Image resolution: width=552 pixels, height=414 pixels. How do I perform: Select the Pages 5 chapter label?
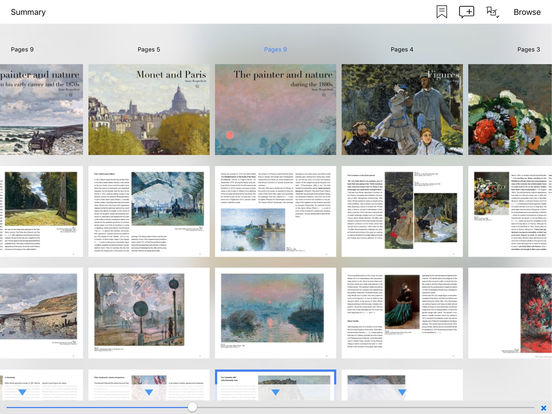149,49
